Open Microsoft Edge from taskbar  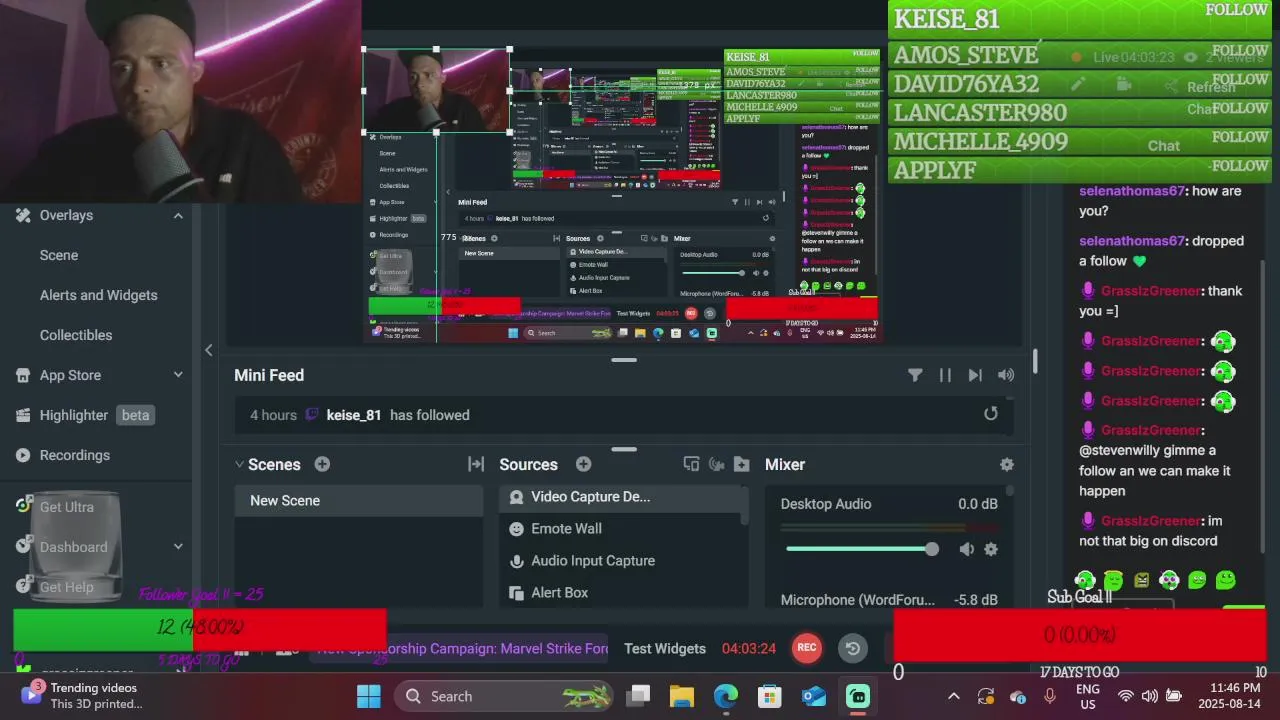click(726, 696)
